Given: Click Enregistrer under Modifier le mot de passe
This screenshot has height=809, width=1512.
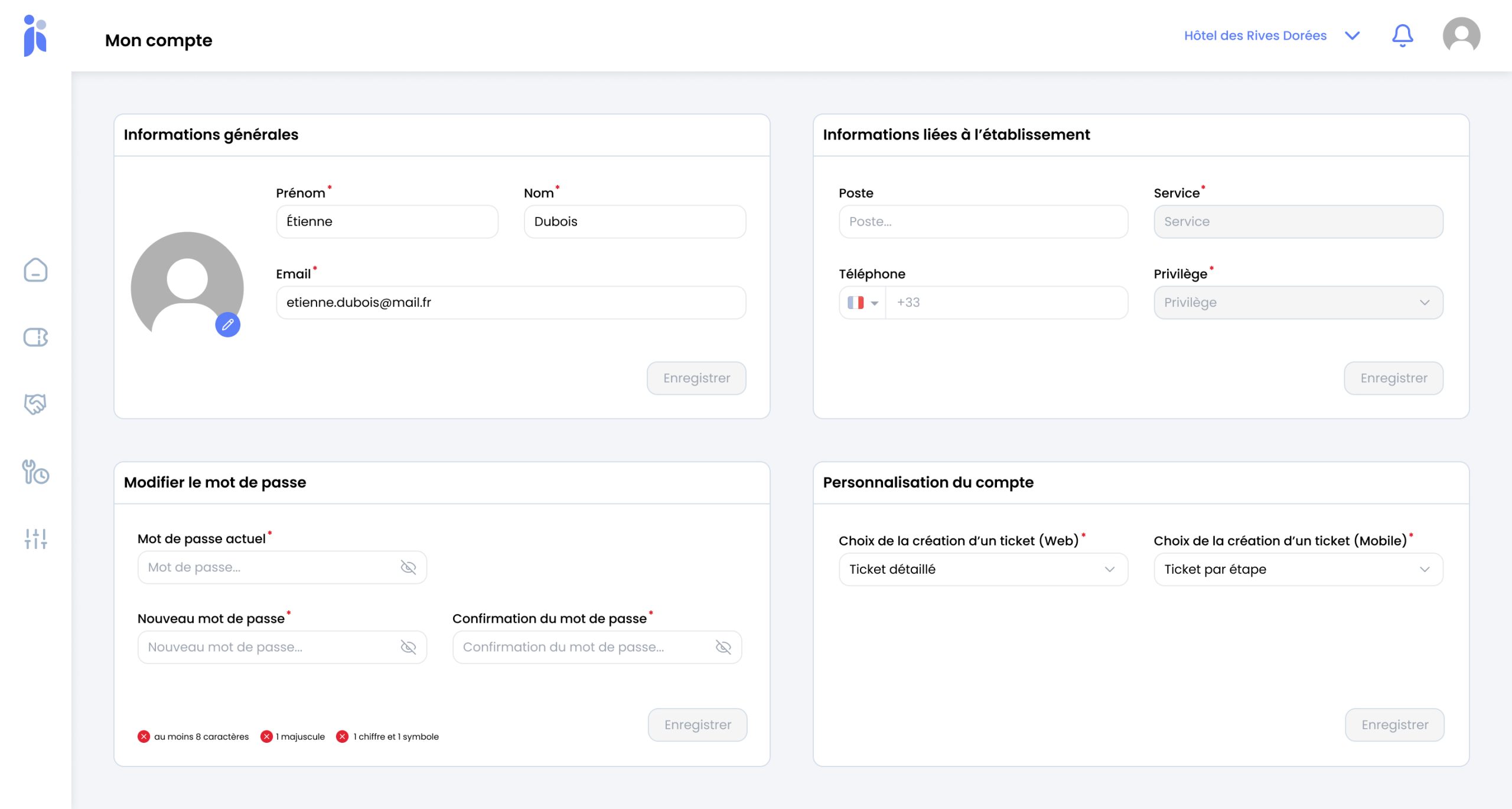Looking at the screenshot, I should tap(697, 724).
